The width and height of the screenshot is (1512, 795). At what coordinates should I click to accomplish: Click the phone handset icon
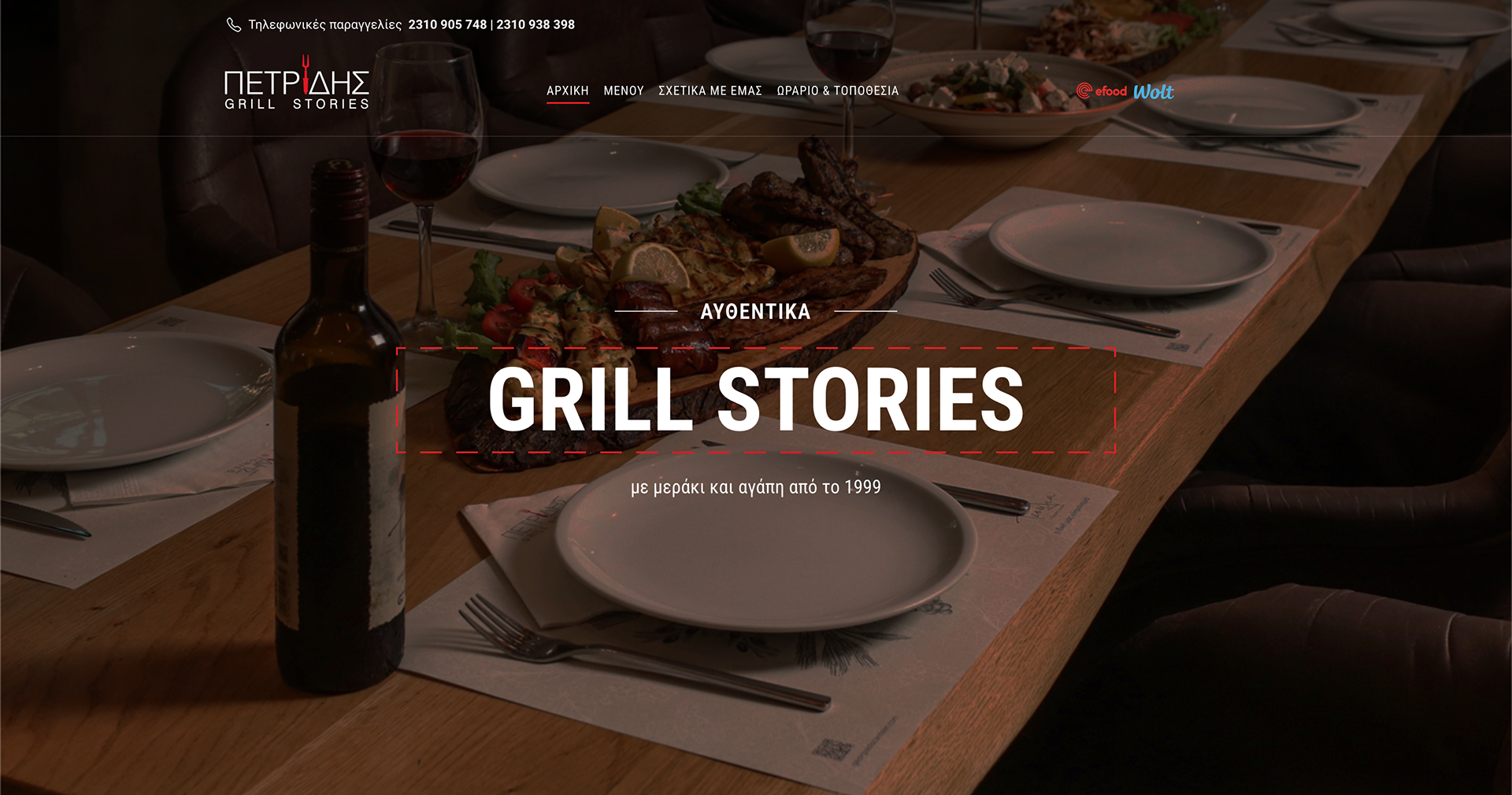[234, 24]
